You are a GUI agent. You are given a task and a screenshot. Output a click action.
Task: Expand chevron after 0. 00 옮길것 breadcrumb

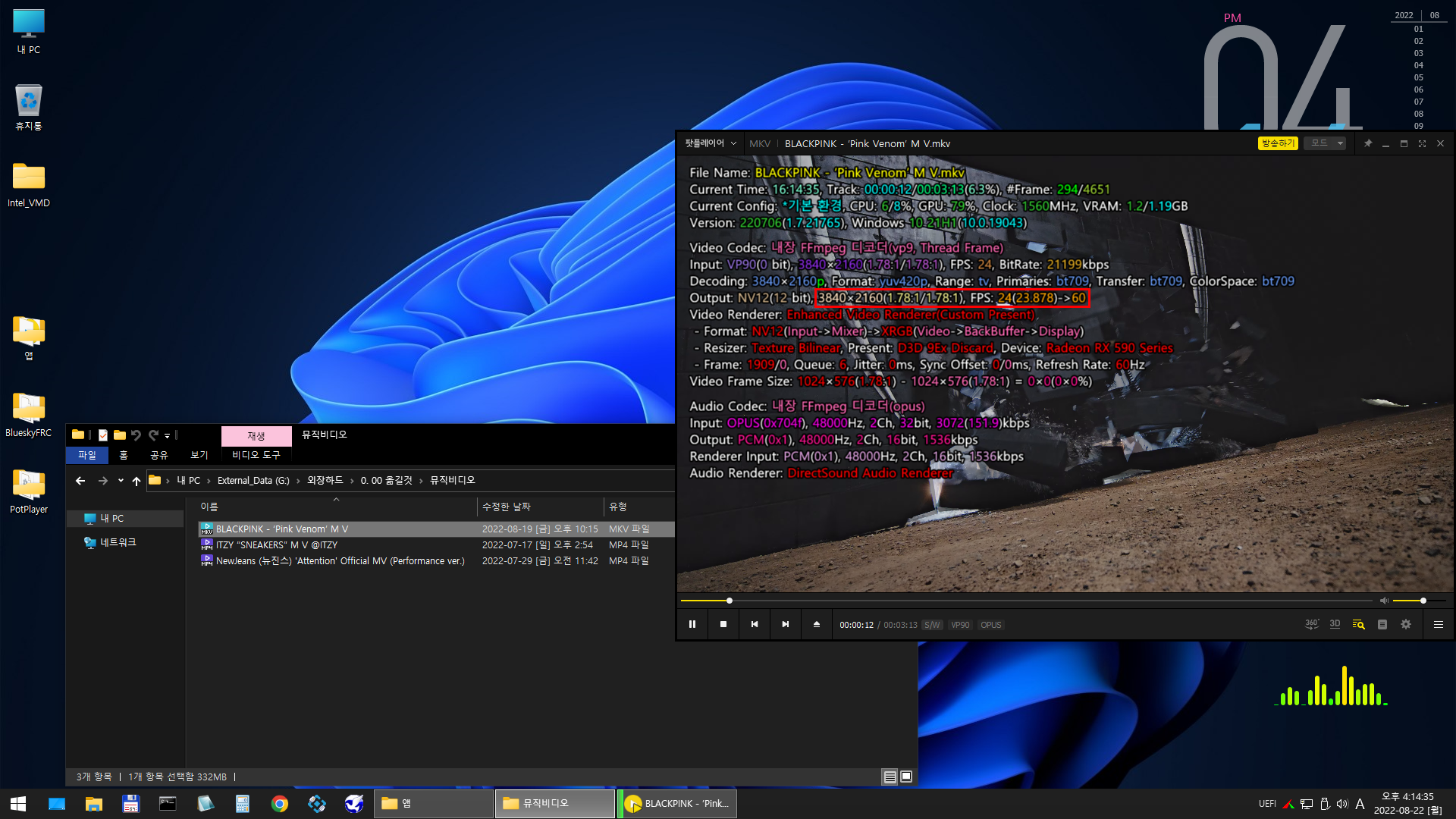[x=421, y=481]
